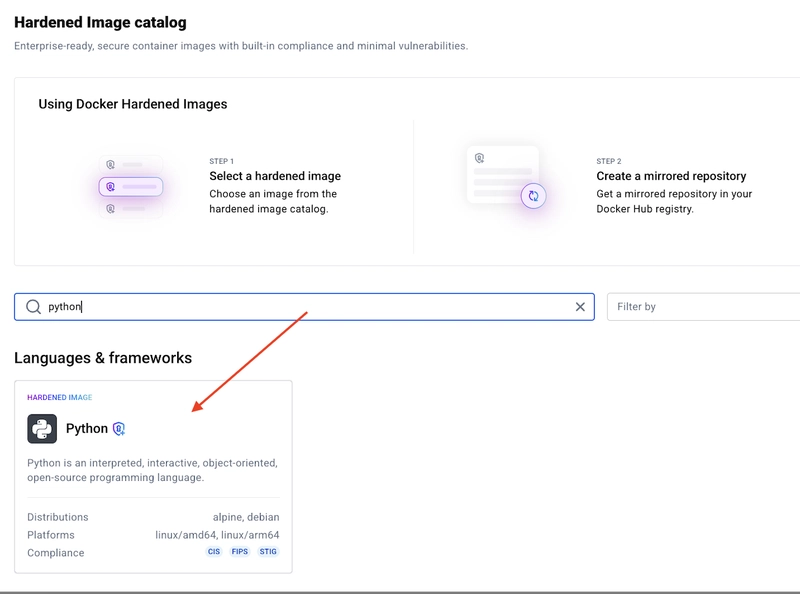
Task: Click the Python description text on the card
Action: click(x=153, y=470)
